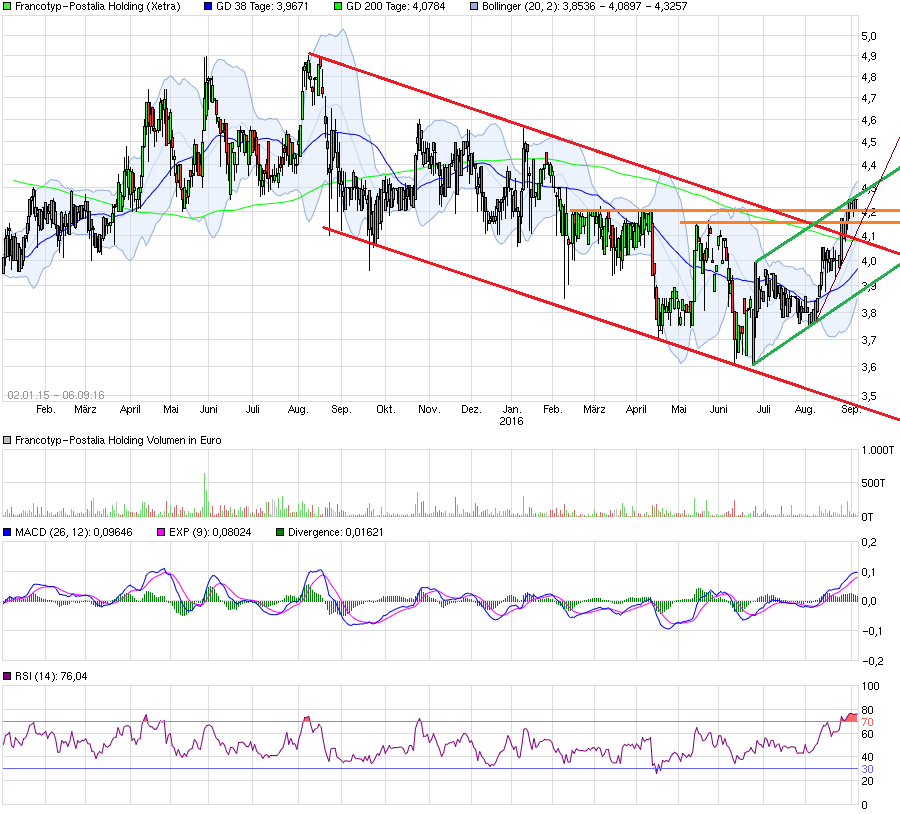Click the '500T' volume axis label
Image resolution: width=900 pixels, height=814 pixels.
click(874, 483)
